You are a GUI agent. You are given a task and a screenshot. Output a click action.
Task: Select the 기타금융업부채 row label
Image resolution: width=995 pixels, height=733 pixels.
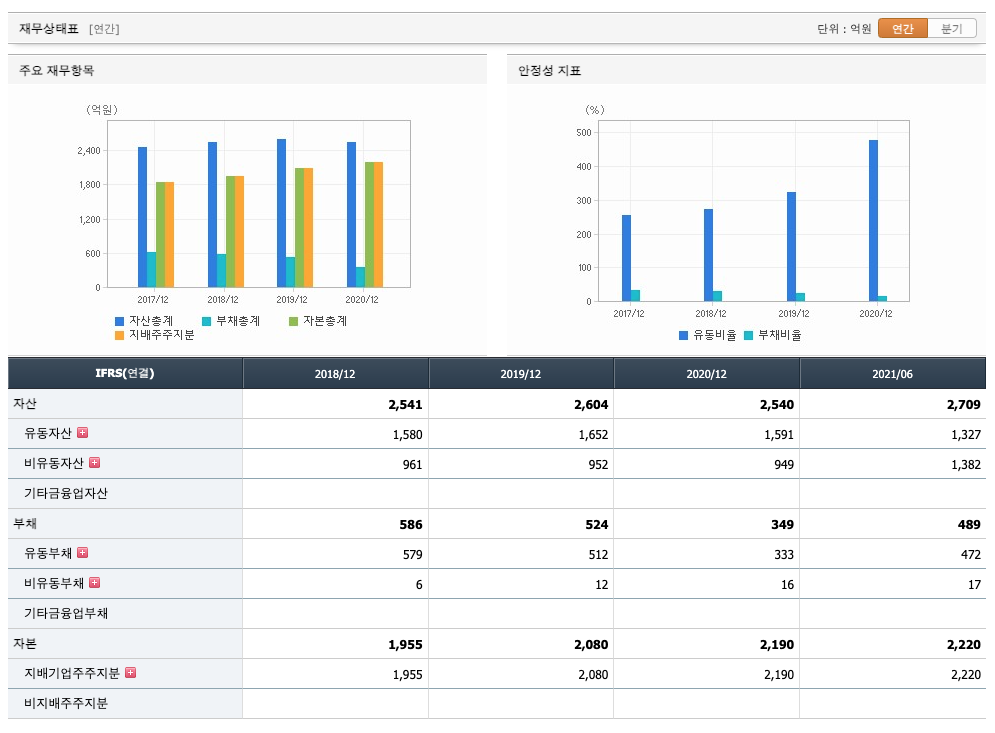66,613
